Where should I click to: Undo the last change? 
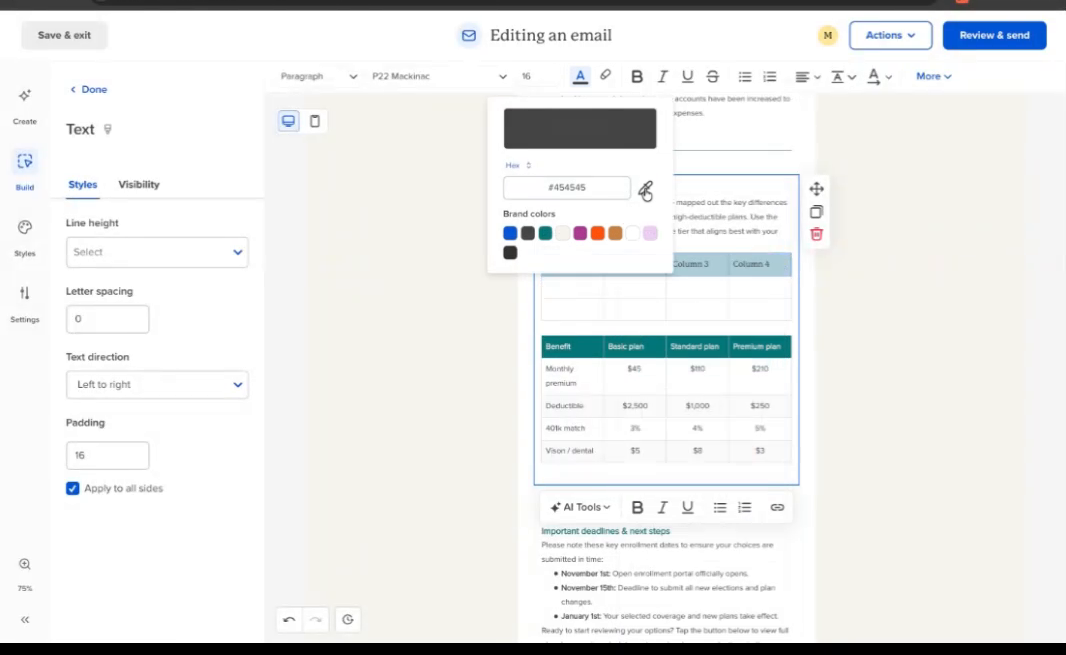(289, 620)
